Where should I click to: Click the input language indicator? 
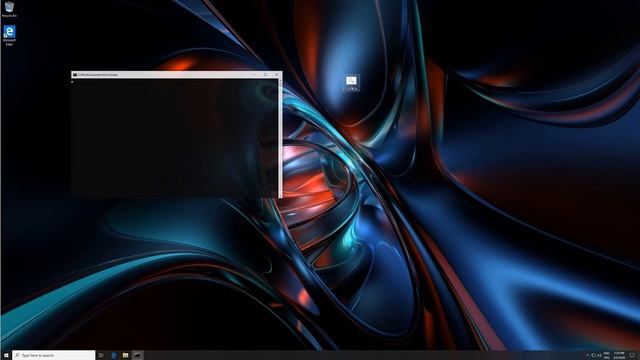(x=607, y=356)
